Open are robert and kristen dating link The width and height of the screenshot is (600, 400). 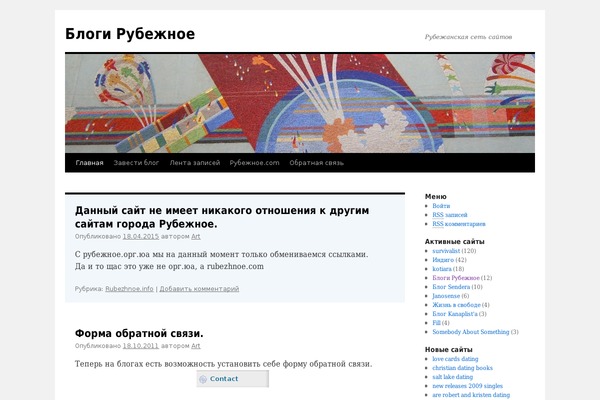coord(471,395)
